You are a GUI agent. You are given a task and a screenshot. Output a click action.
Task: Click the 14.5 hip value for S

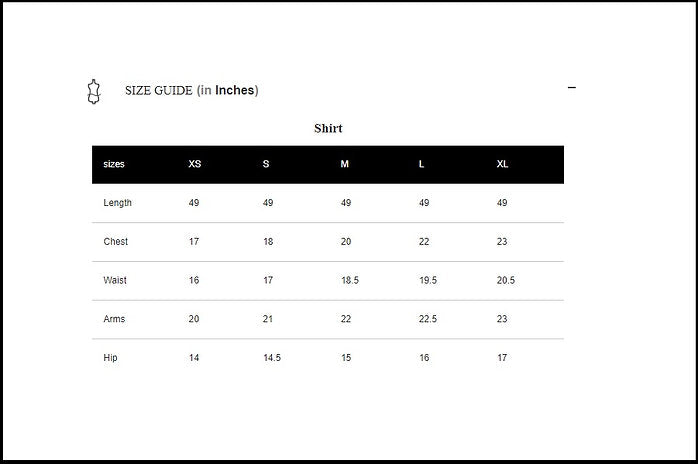[272, 358]
